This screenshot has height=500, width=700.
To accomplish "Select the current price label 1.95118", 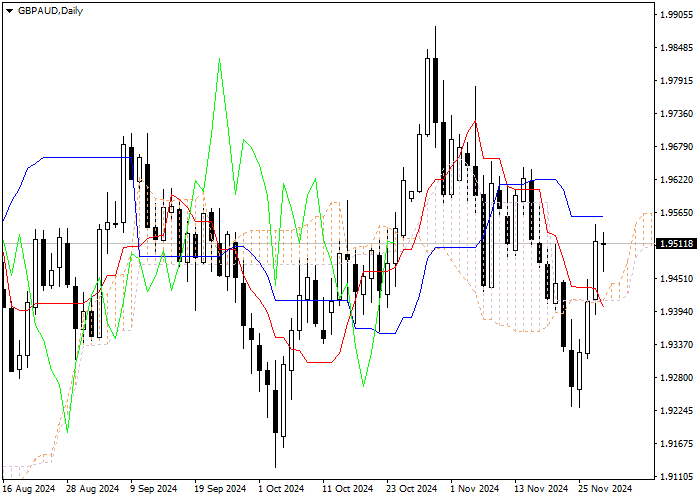I will (676, 244).
